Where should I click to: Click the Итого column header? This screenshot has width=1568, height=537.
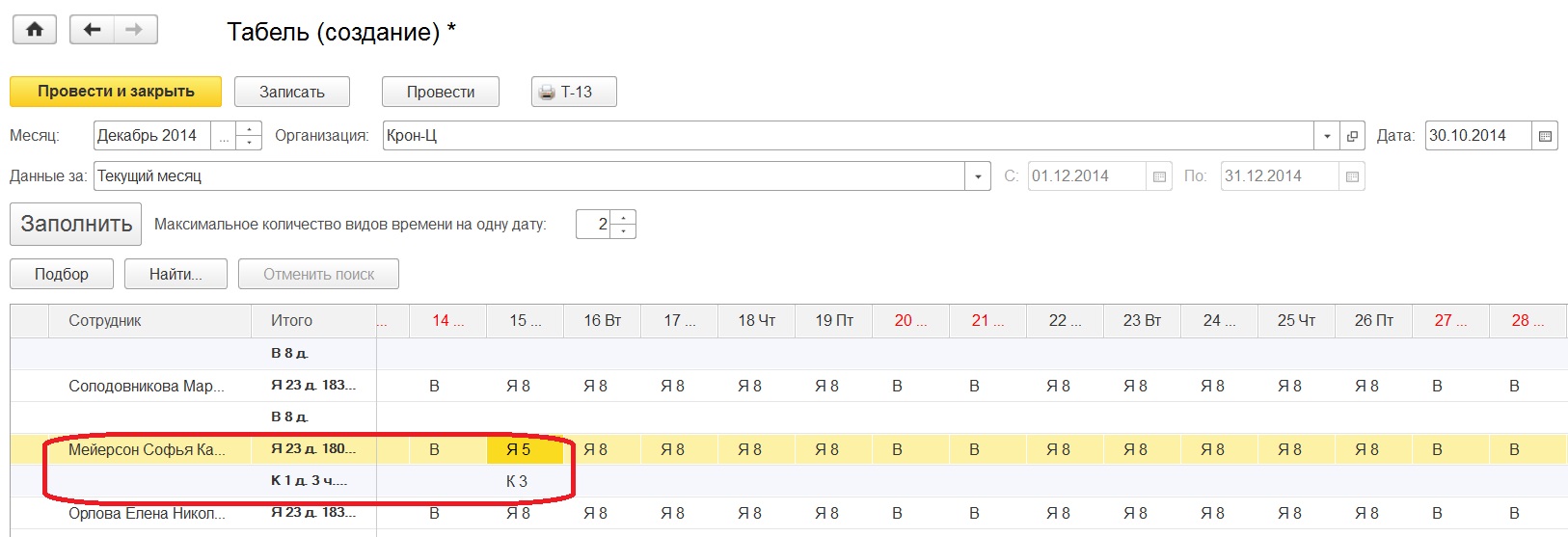tap(313, 321)
